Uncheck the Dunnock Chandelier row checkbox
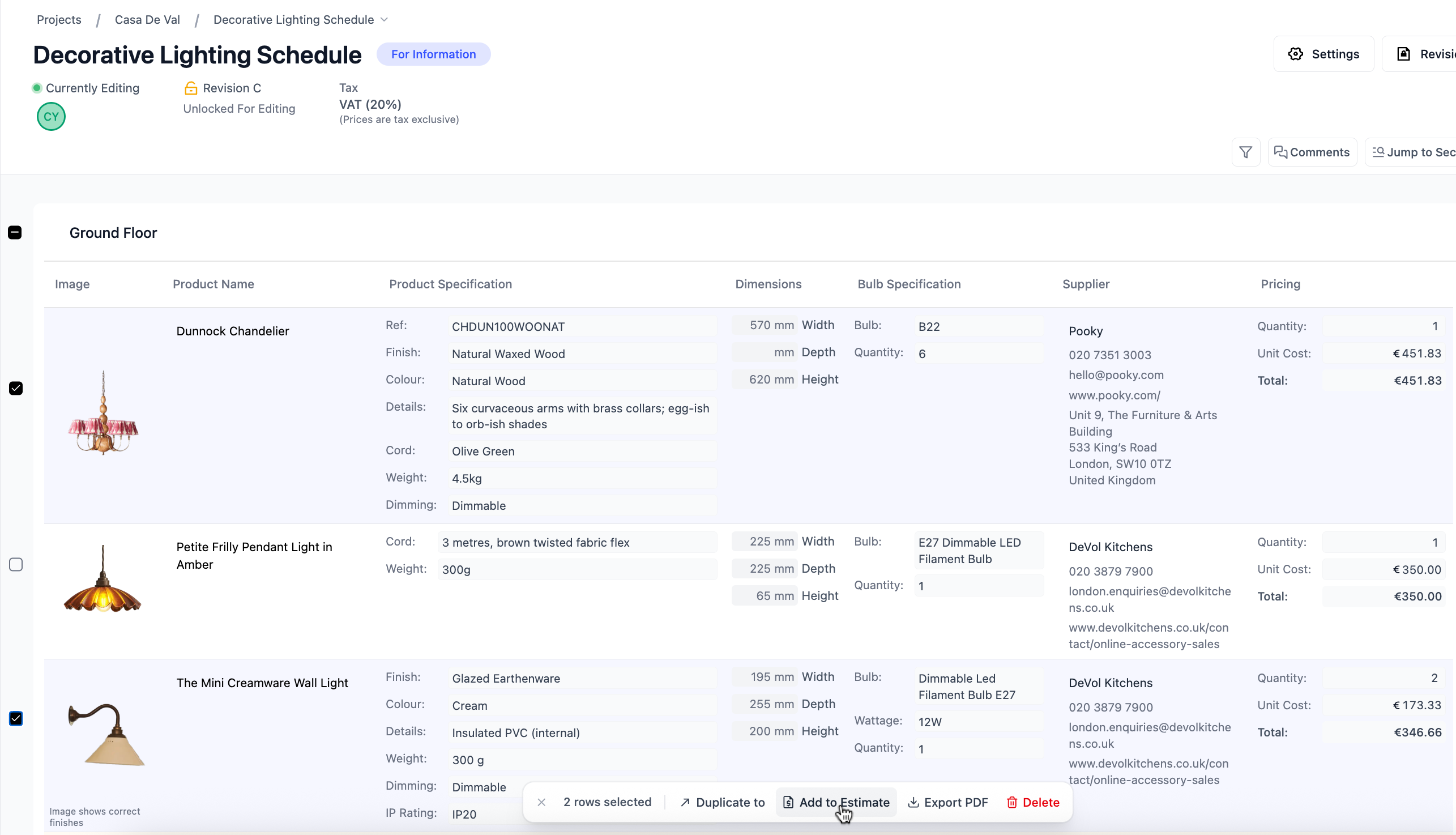This screenshot has width=1456, height=835. 16,388
